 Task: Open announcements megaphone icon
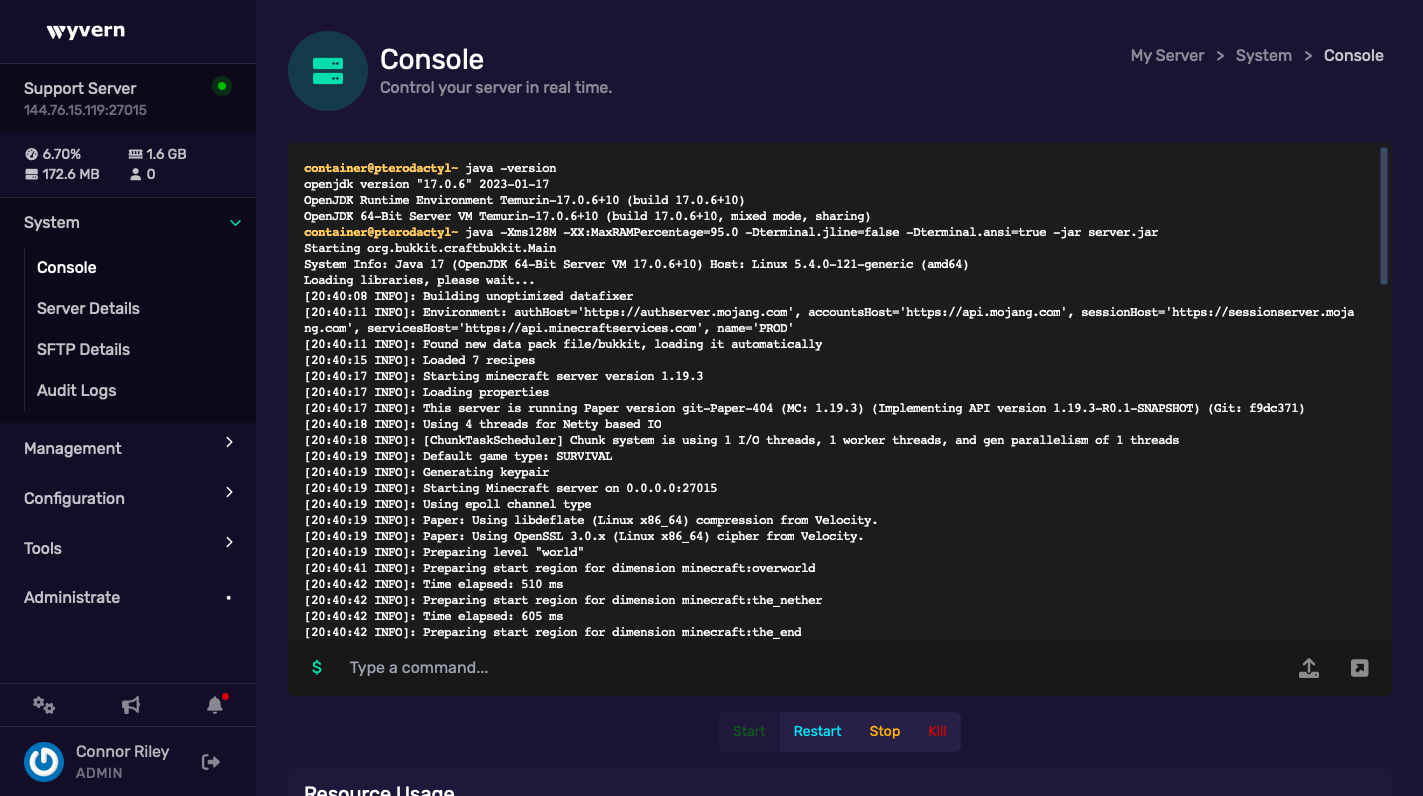[131, 705]
